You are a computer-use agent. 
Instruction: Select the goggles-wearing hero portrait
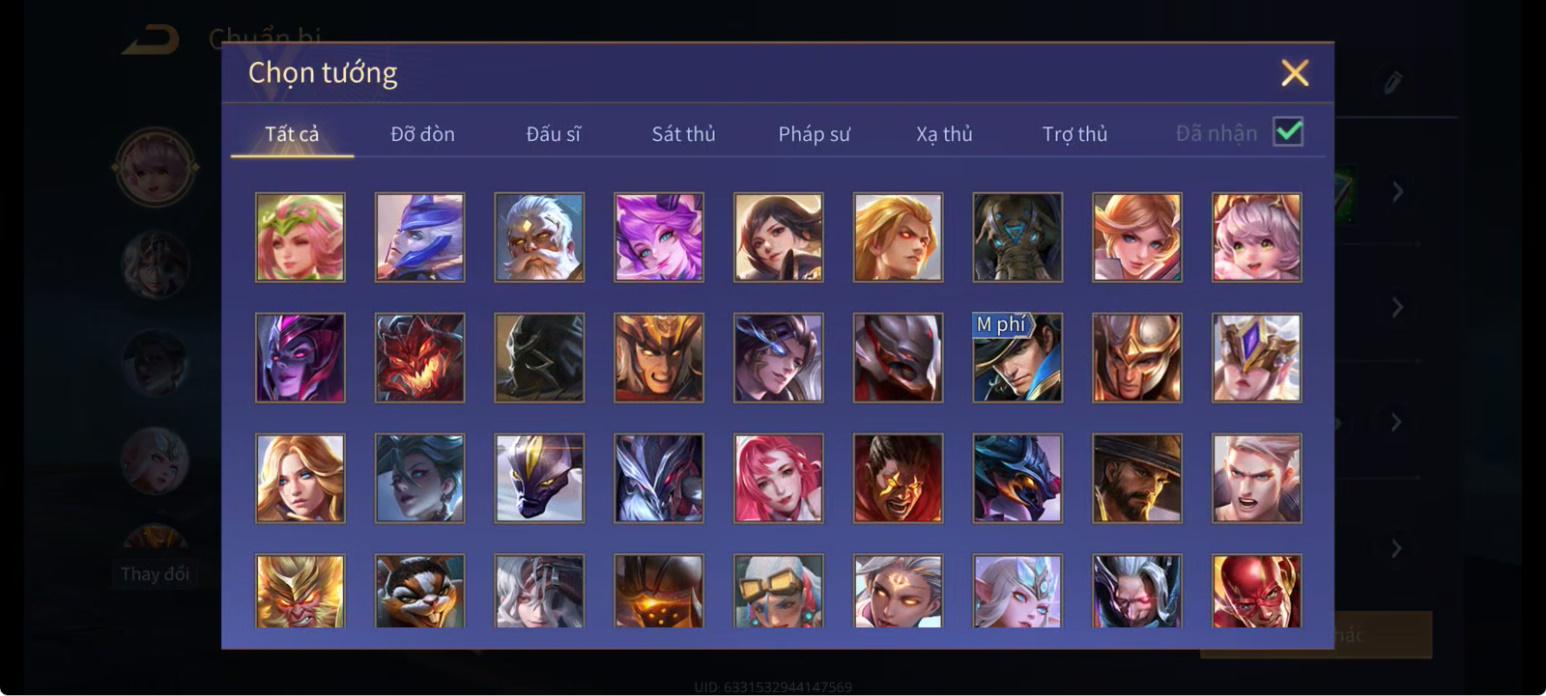pyautogui.click(x=778, y=591)
